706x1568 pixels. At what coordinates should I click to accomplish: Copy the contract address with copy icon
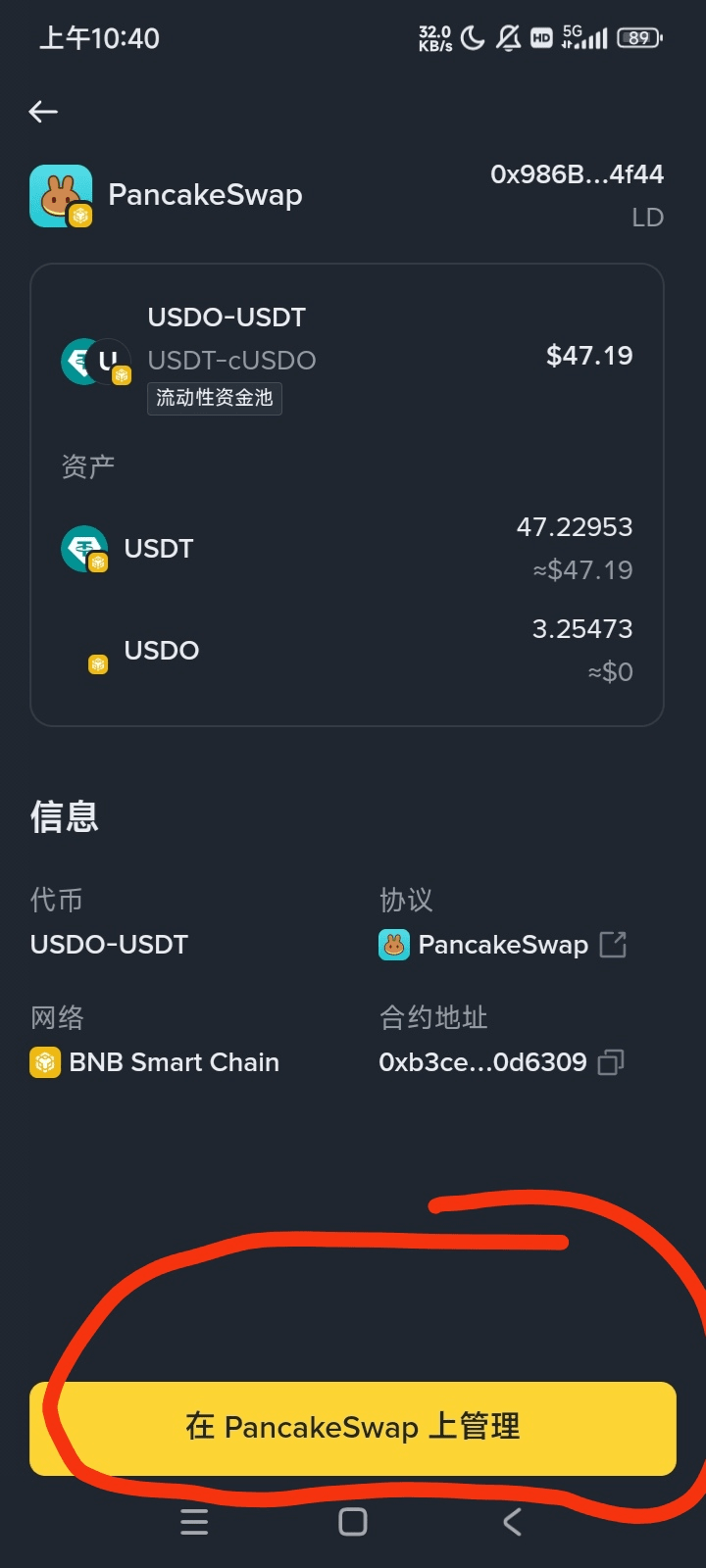[611, 1062]
